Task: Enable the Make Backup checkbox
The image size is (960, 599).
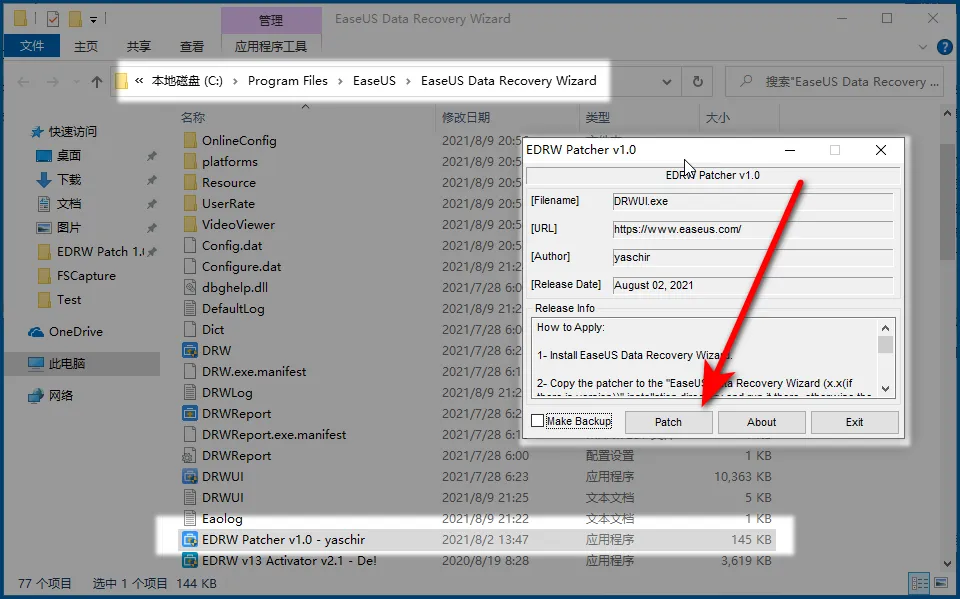Action: click(538, 421)
